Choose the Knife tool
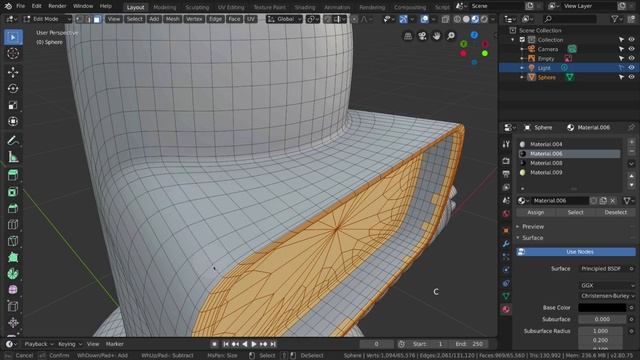The height and width of the screenshot is (360, 640). coord(13,241)
